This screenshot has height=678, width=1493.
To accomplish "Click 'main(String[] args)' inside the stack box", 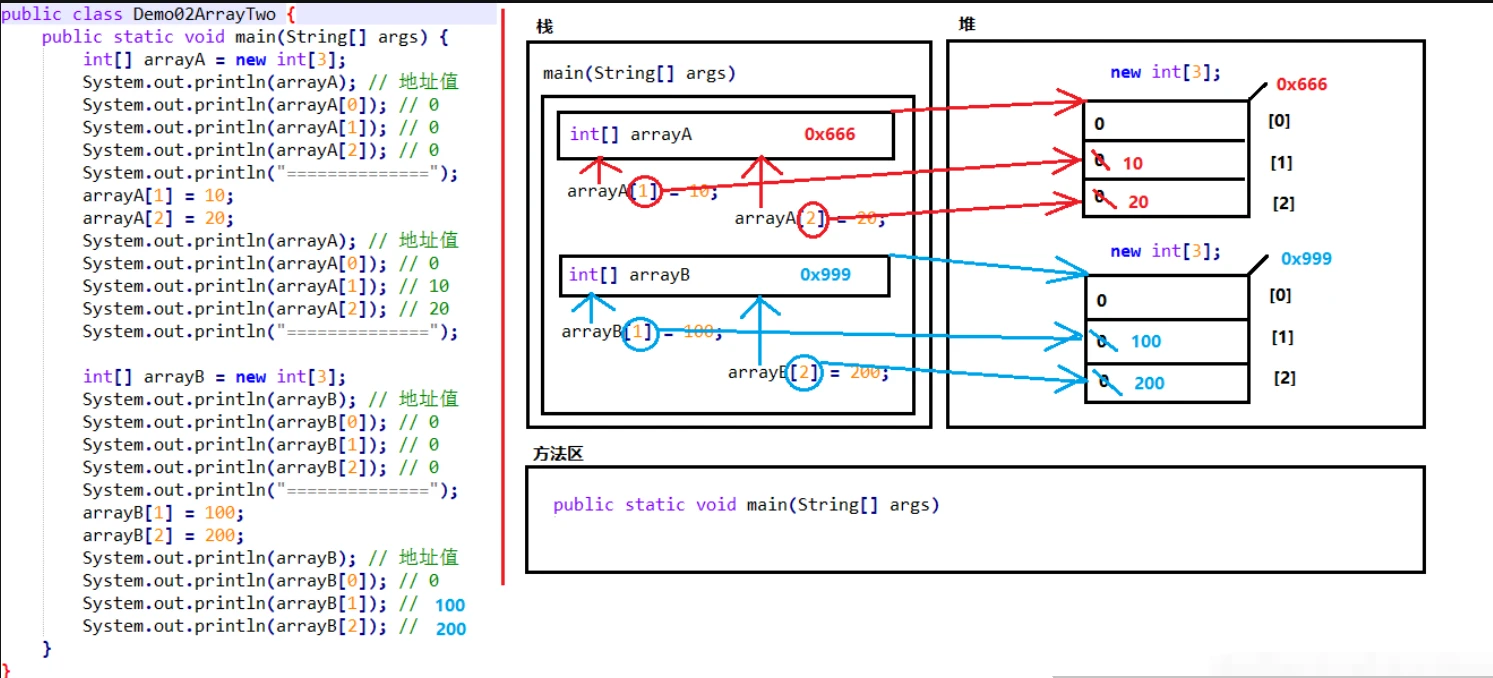I will pos(639,73).
